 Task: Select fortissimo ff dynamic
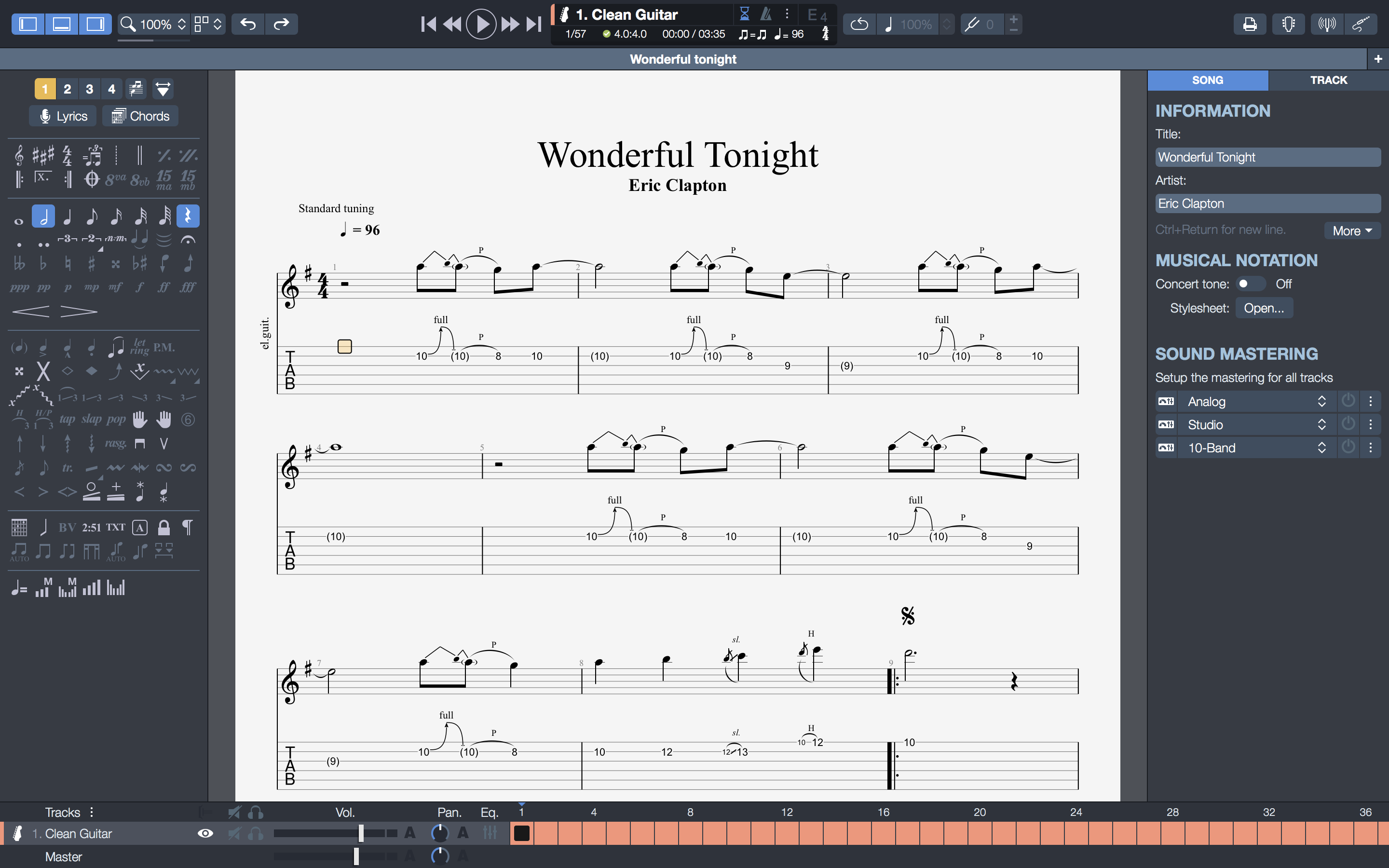point(163,287)
